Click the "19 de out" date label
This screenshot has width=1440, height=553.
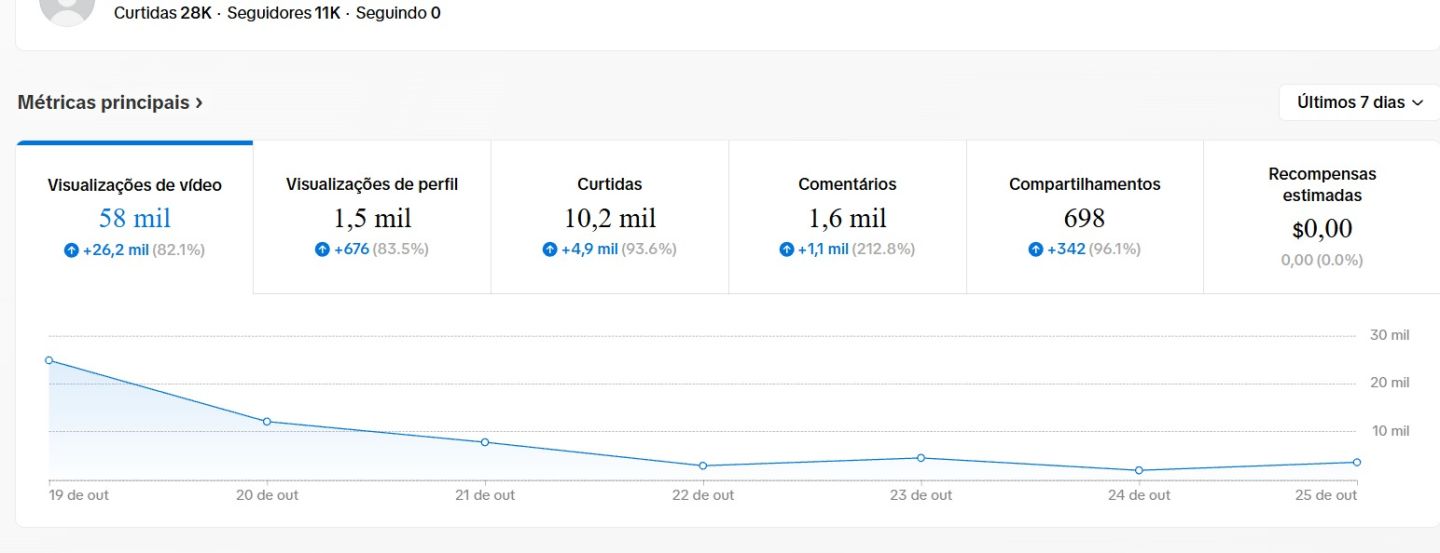coord(79,495)
